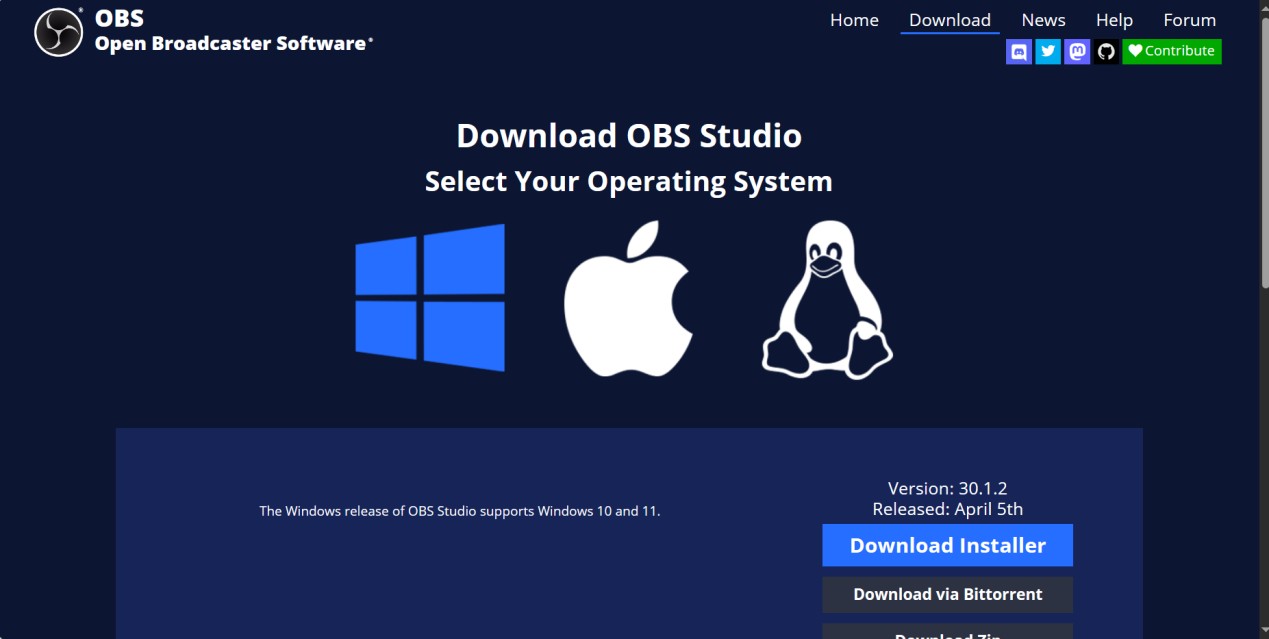The height and width of the screenshot is (639, 1269).
Task: Click the Windows 10 and 11 support text
Action: (460, 511)
